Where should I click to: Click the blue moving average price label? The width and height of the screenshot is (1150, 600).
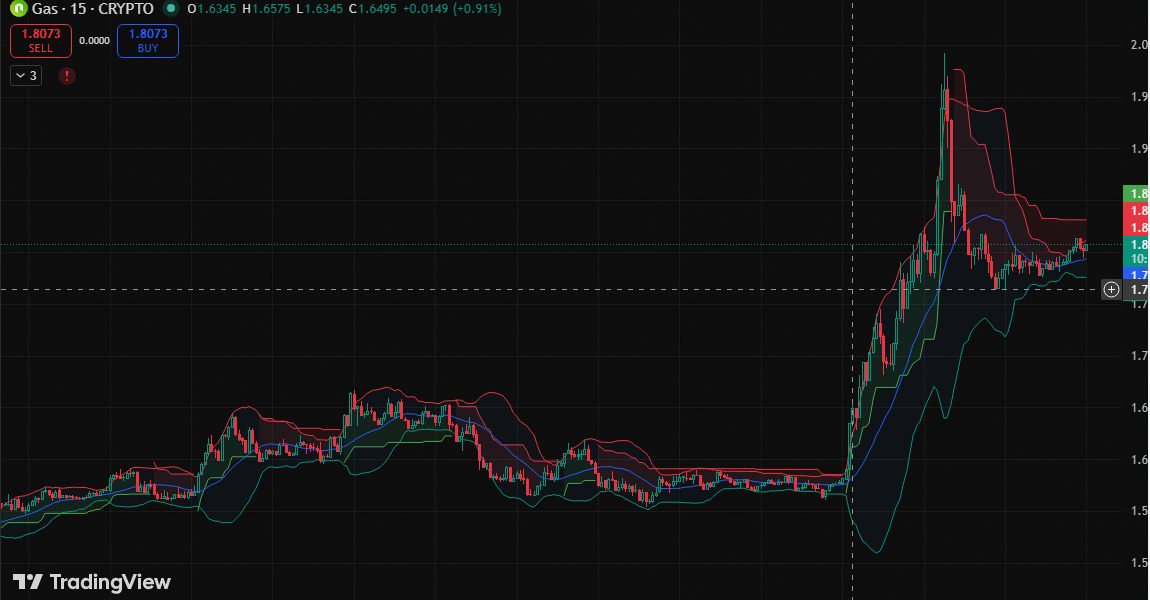coord(1136,275)
